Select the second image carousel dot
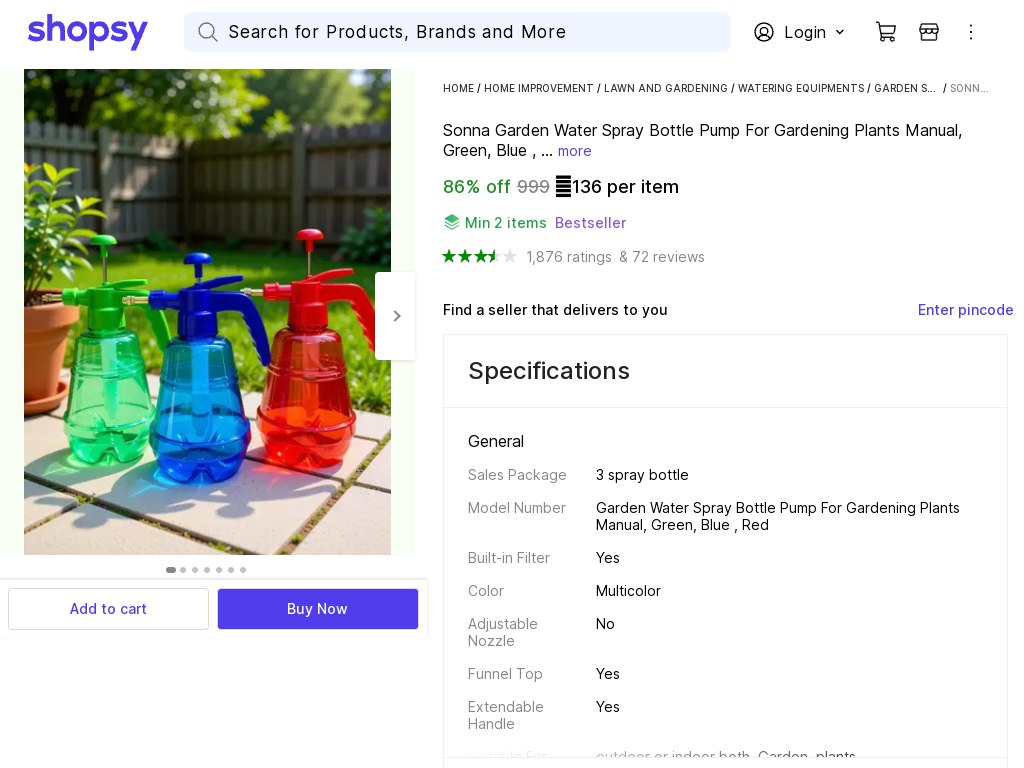1024x768 pixels. point(183,570)
